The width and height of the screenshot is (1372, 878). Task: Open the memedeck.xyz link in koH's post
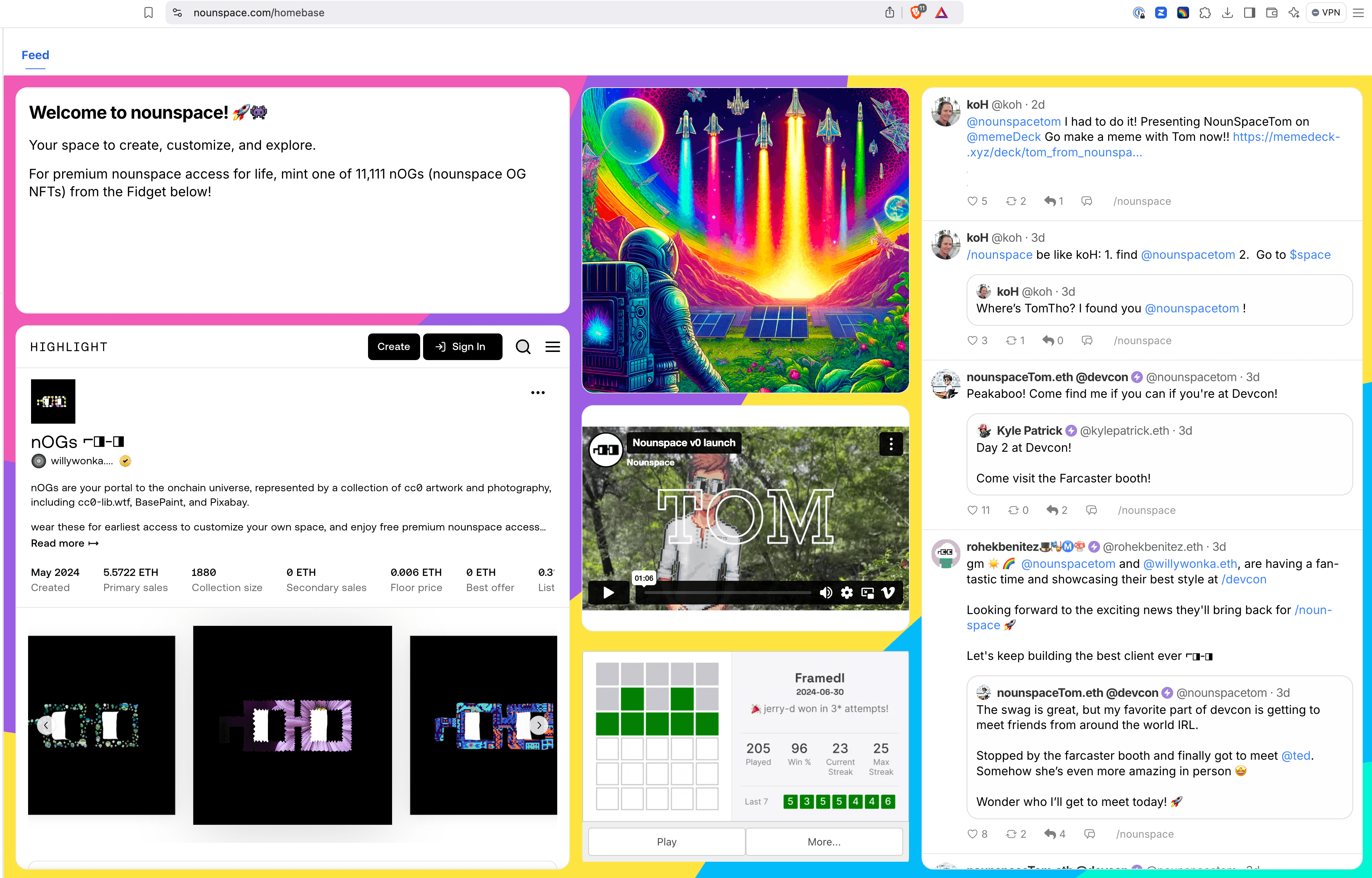(1153, 145)
